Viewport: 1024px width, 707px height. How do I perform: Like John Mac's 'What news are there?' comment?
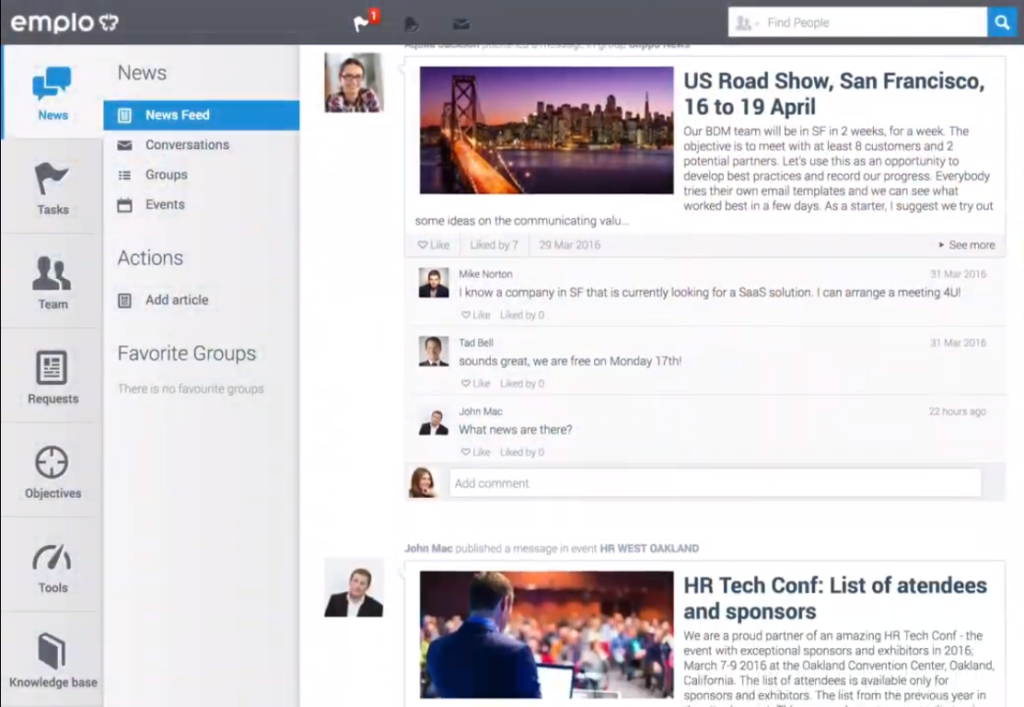pos(476,452)
